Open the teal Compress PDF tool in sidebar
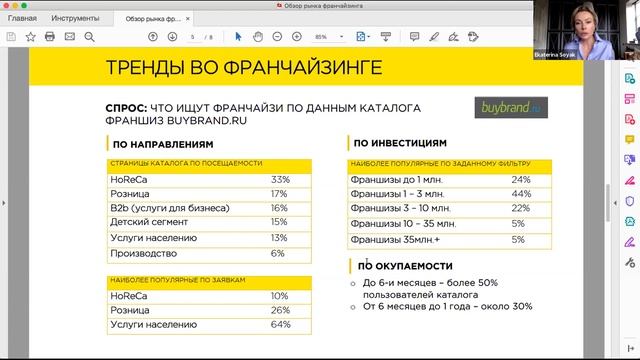640x360 pixels. [630, 221]
